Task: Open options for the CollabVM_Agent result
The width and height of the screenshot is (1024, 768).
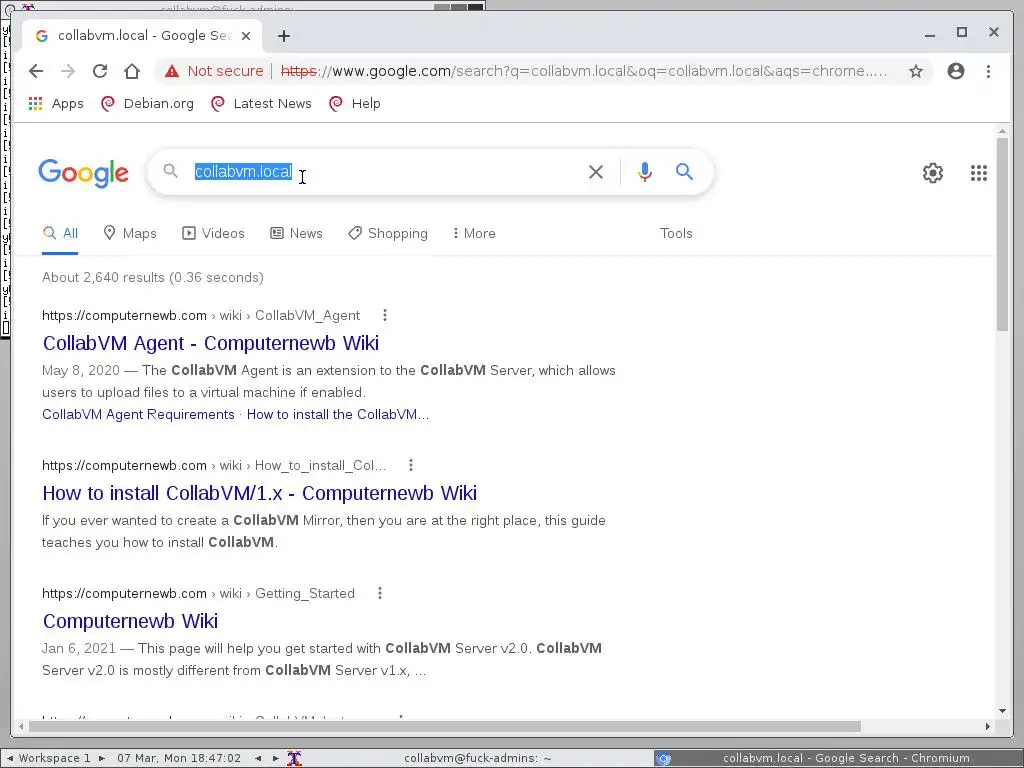Action: pyautogui.click(x=385, y=315)
